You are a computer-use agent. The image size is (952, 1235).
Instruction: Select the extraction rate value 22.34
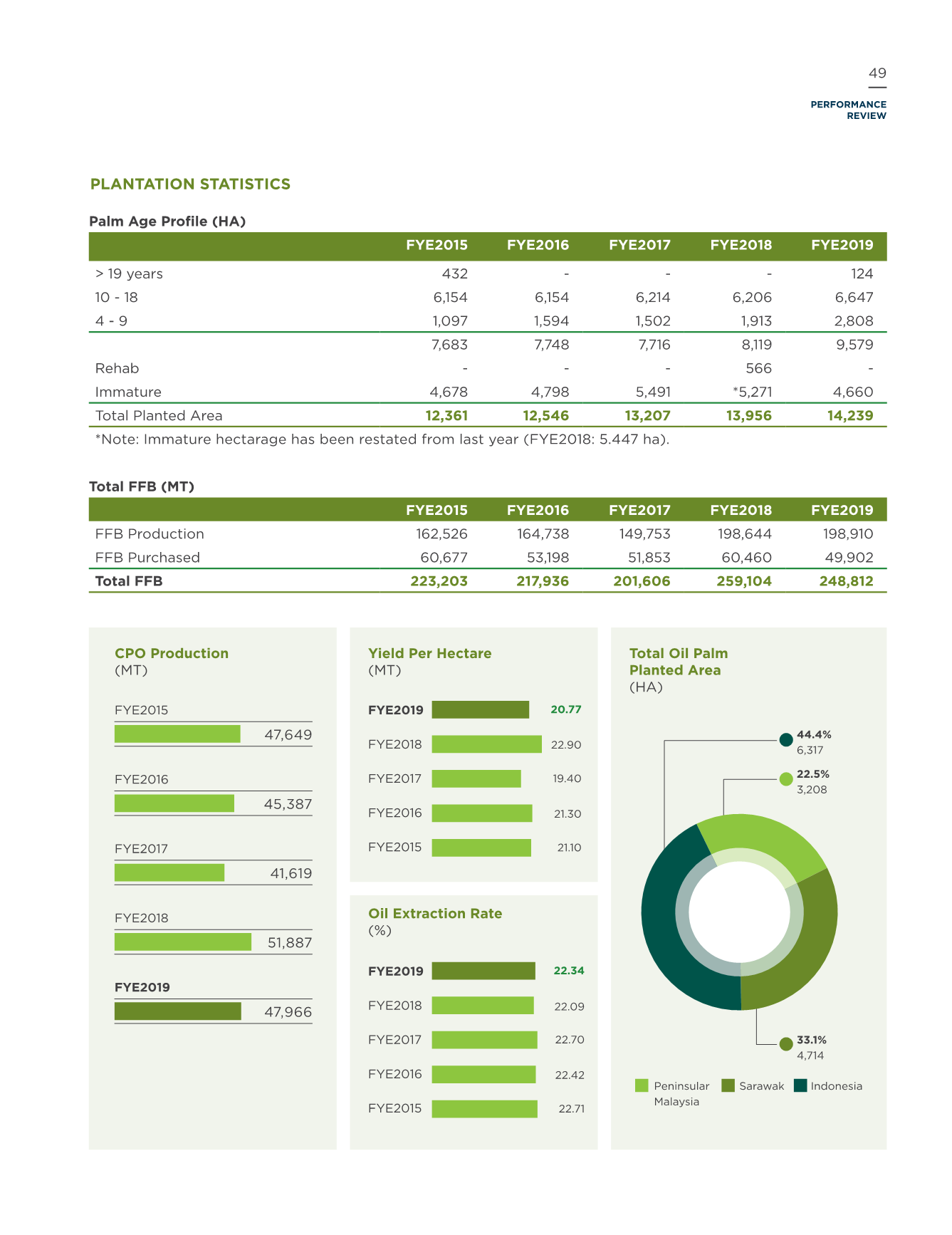coord(569,971)
